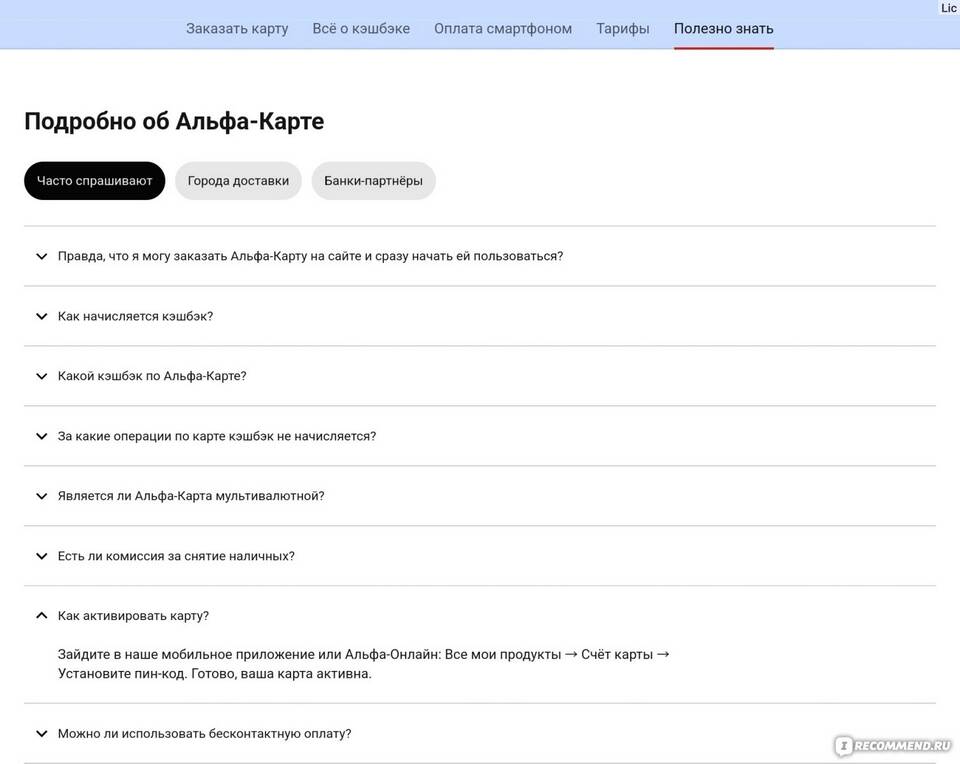Click the Подробно об Альфа-Карте heading
Viewport: 960px width, 764px height.
(x=174, y=121)
